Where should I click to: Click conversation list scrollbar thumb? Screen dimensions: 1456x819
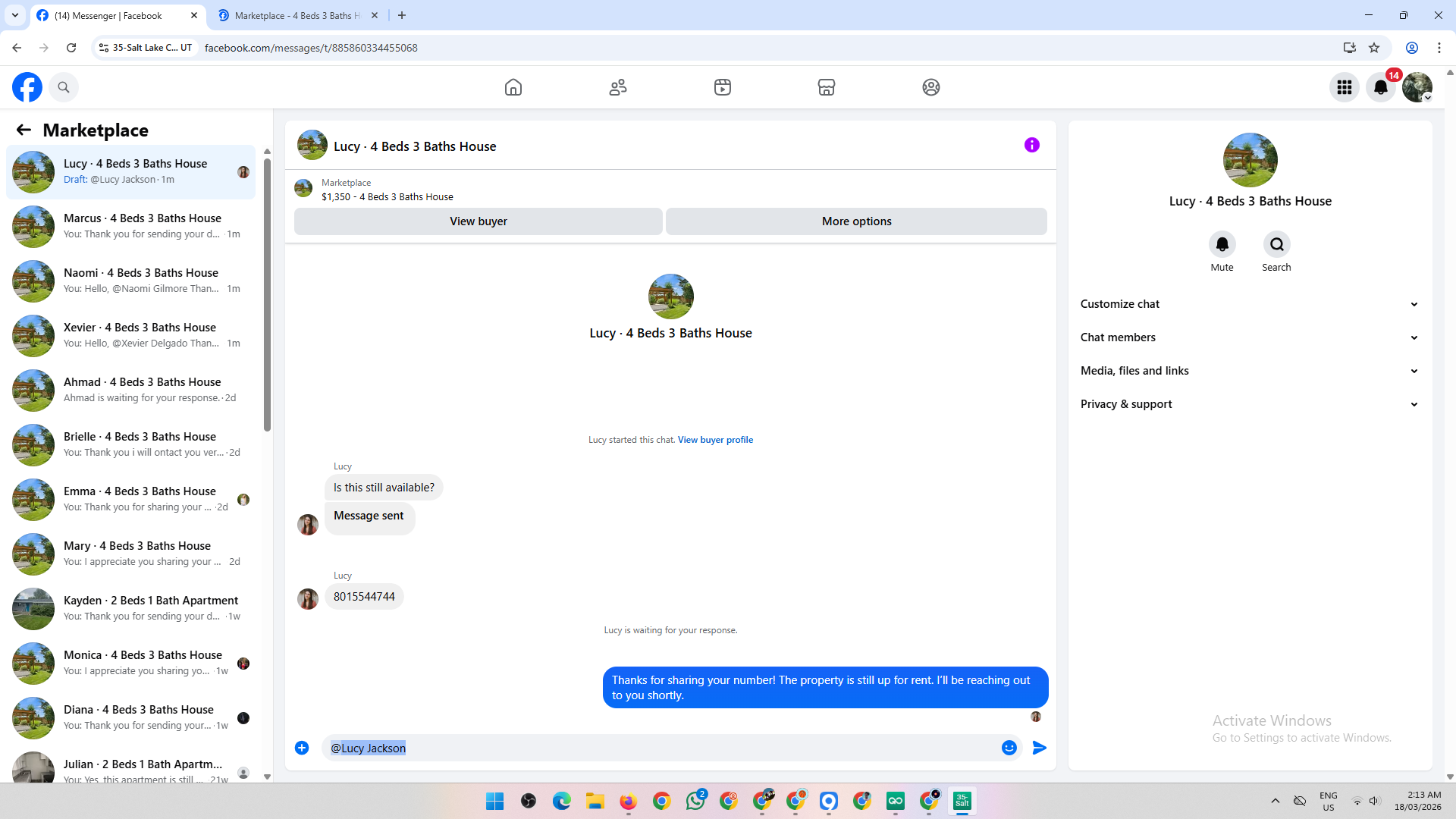click(267, 294)
